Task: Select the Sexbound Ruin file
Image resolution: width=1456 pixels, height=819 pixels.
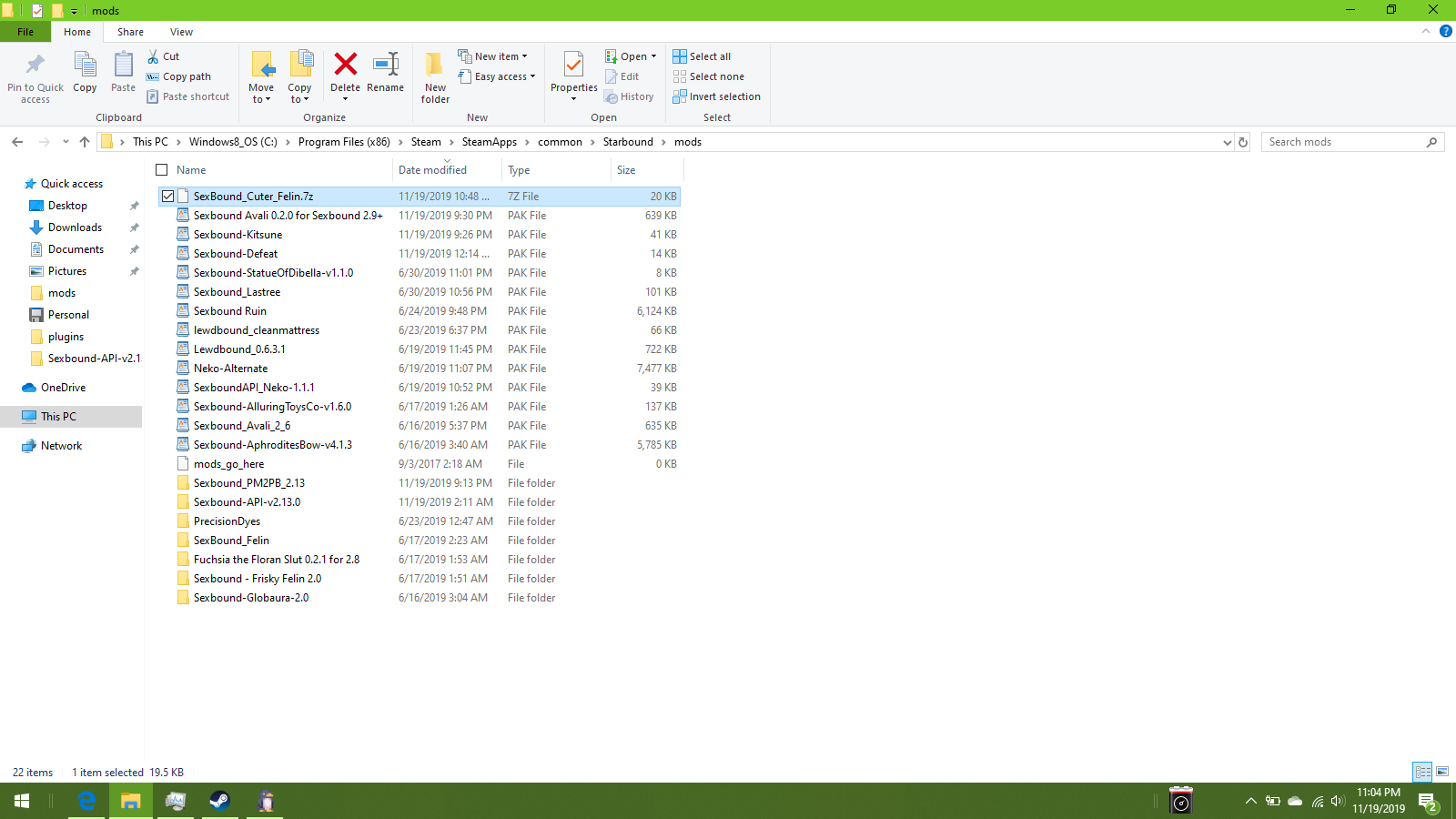Action: (229, 311)
